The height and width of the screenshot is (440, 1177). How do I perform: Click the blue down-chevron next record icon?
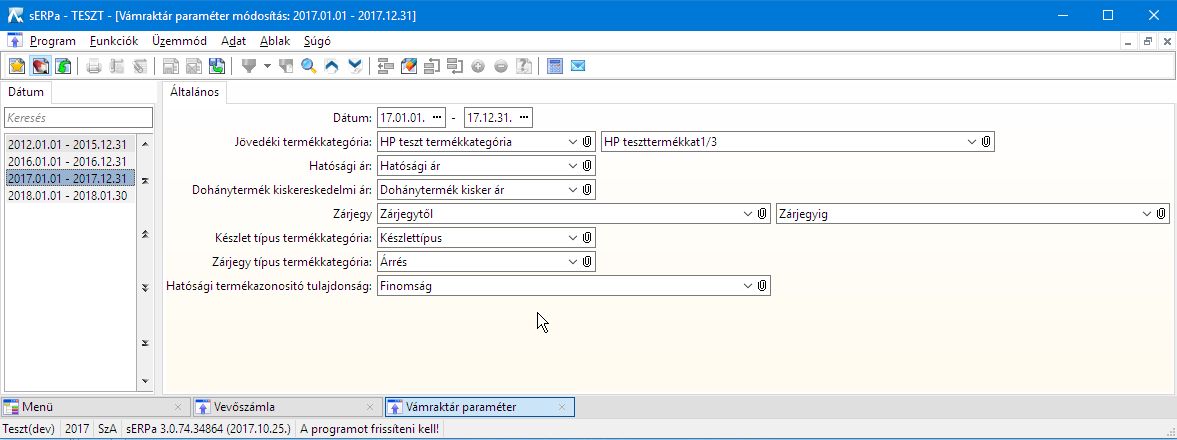pos(354,66)
